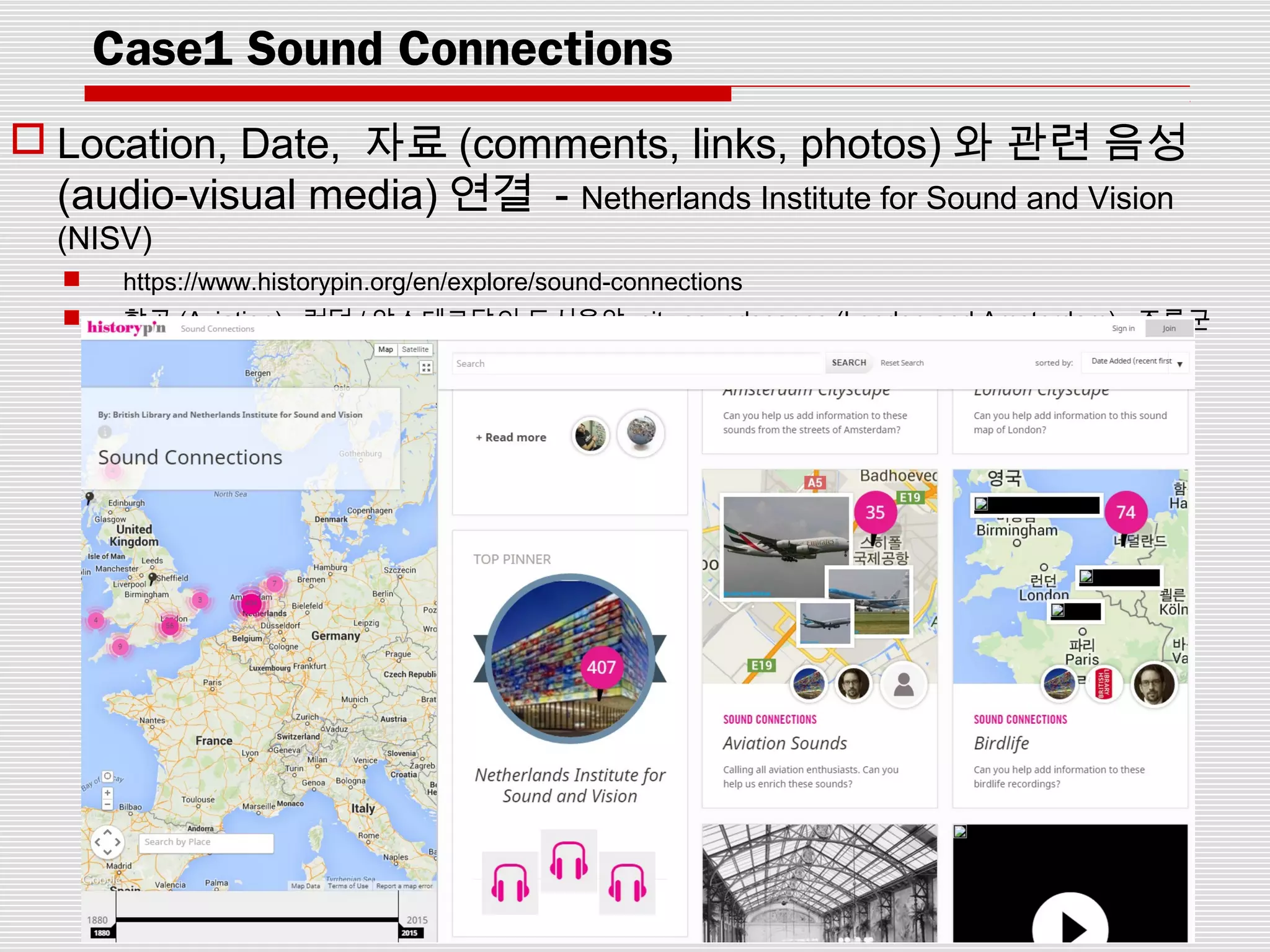
Task: Click Terms of Use on the map
Action: 348,886
